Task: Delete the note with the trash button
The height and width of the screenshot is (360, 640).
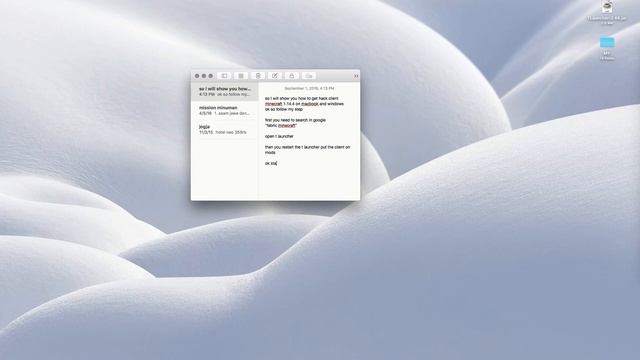Action: click(x=258, y=76)
